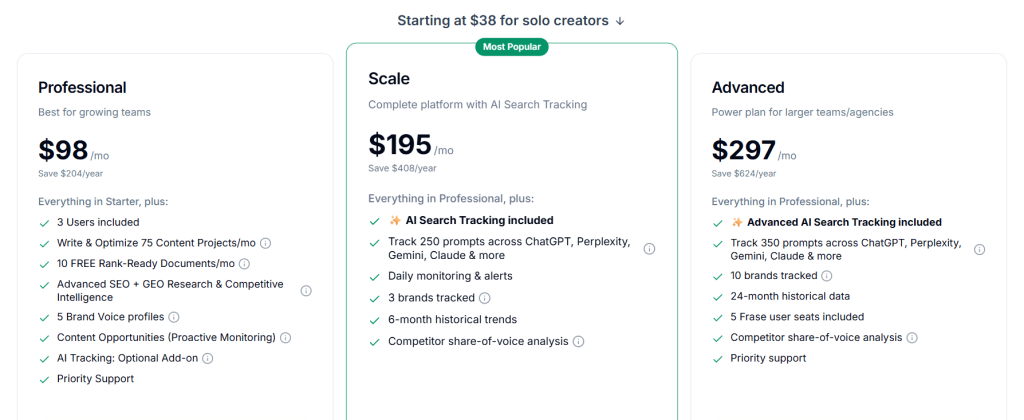Click the $195 Scale plan price
Image resolution: width=1024 pixels, height=420 pixels.
[400, 145]
